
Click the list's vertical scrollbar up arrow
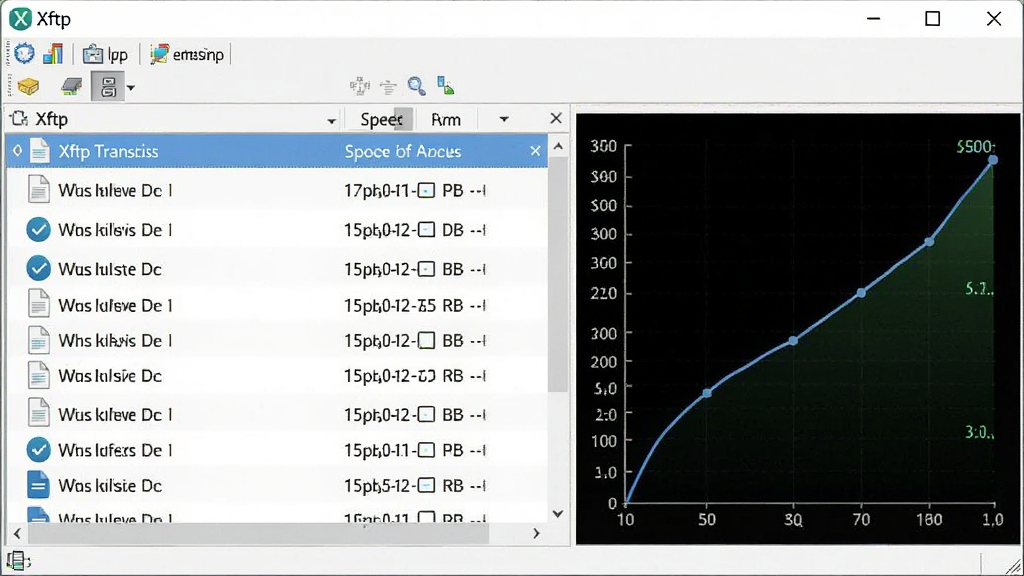click(x=558, y=146)
